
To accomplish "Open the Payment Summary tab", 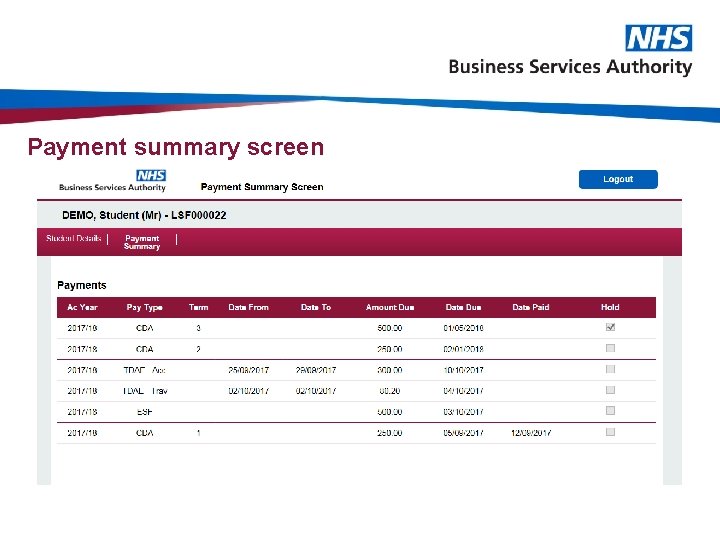I will (142, 242).
